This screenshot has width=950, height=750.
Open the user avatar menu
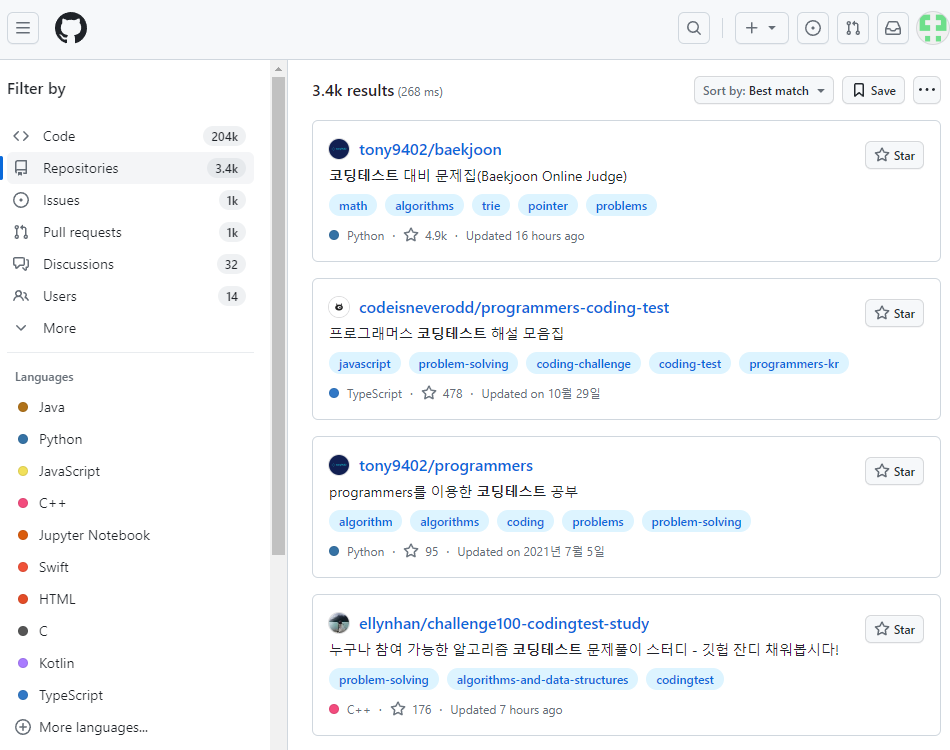coord(933,28)
